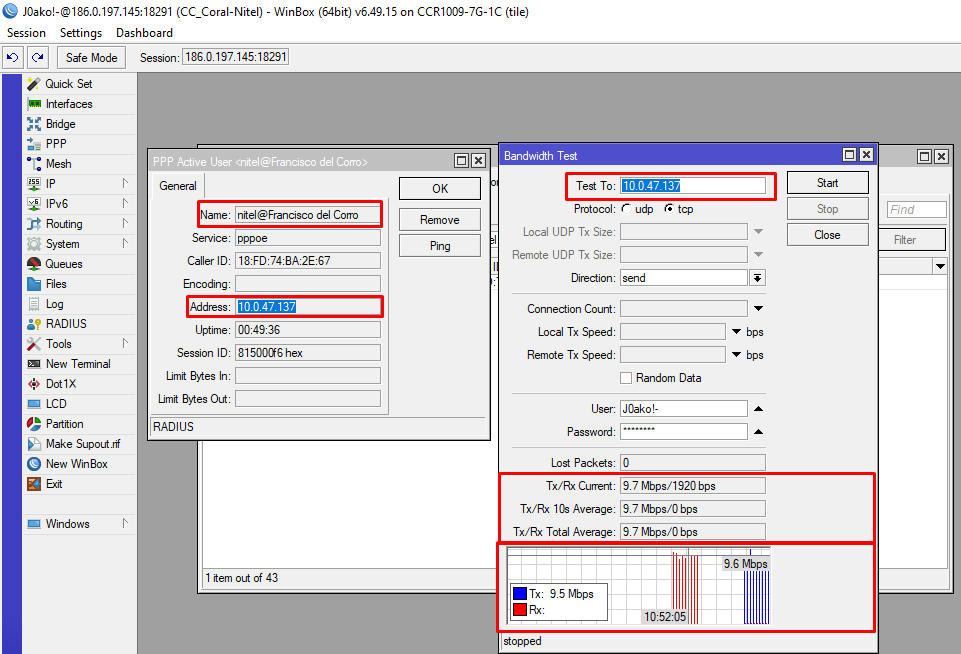Open the Dashboard menu
The image size is (961, 654).
coord(144,33)
